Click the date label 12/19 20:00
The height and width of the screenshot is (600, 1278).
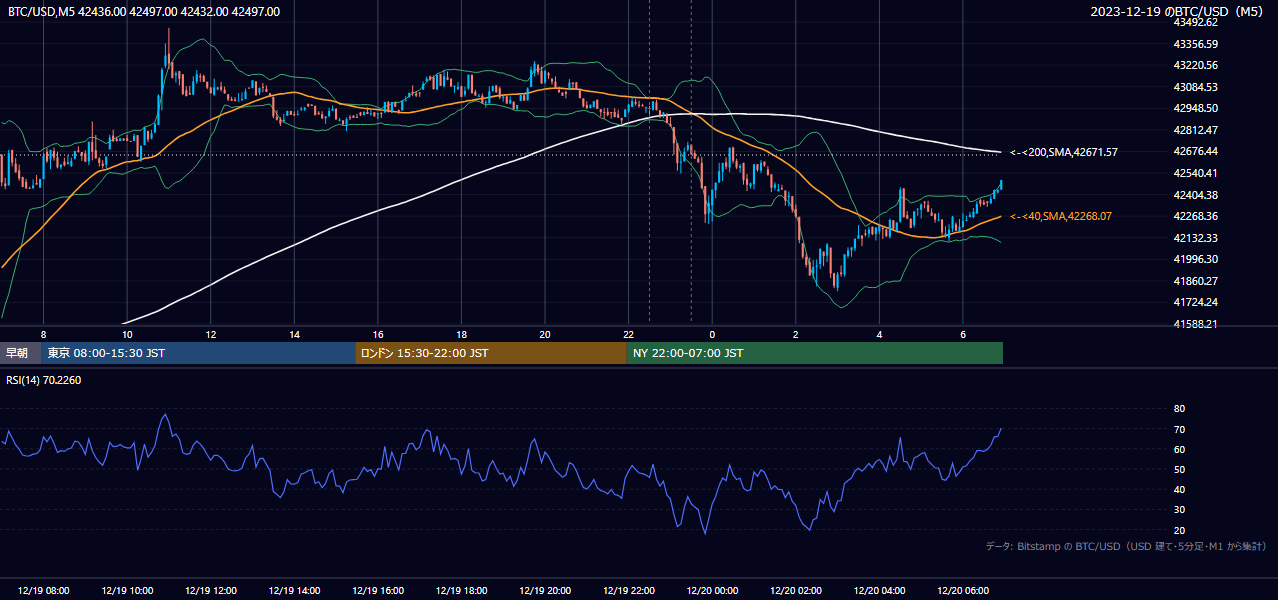tap(545, 591)
